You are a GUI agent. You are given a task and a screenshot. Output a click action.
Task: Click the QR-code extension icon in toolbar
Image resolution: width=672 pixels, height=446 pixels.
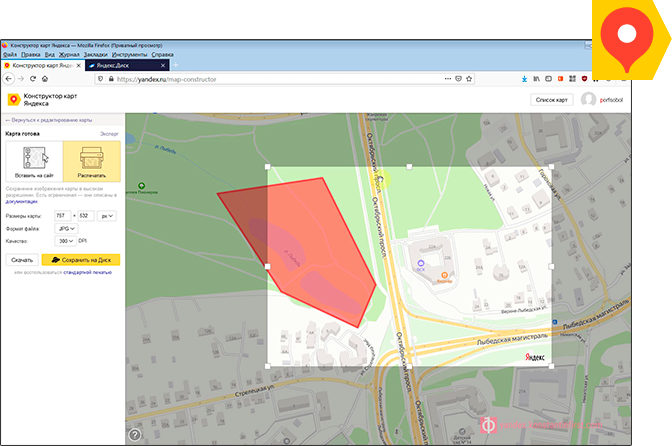[x=572, y=79]
